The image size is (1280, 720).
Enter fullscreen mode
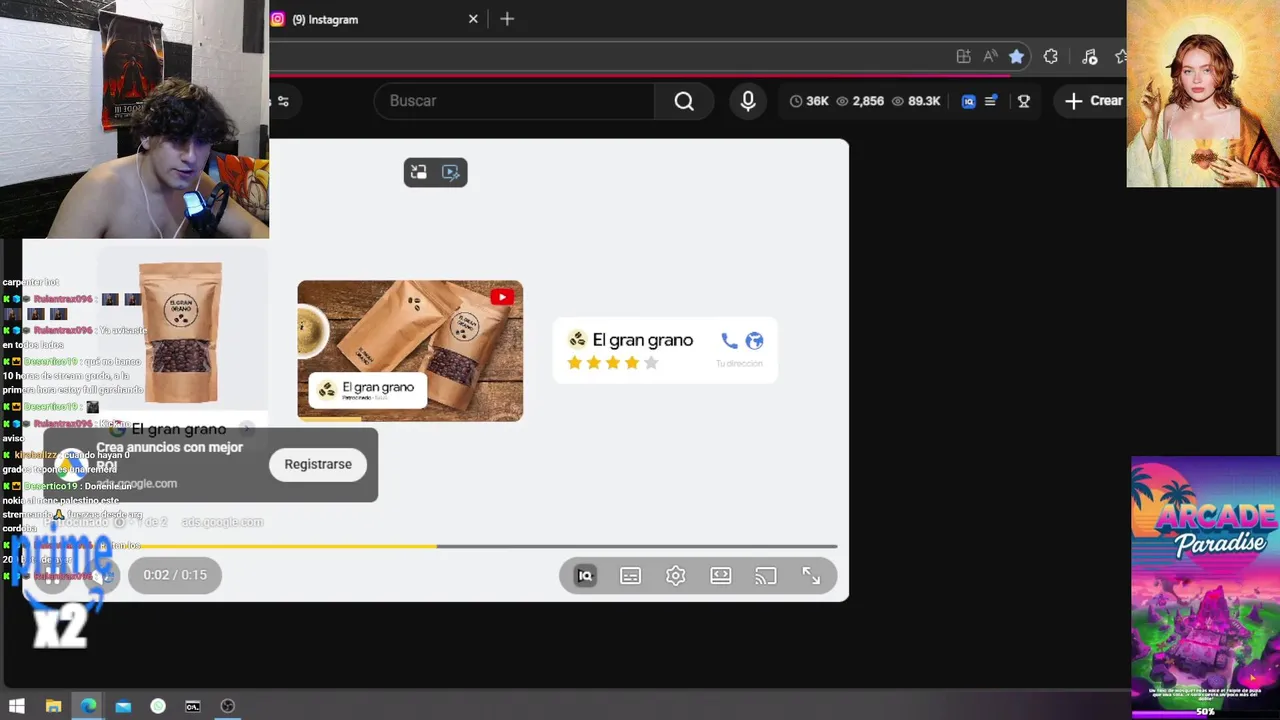811,576
